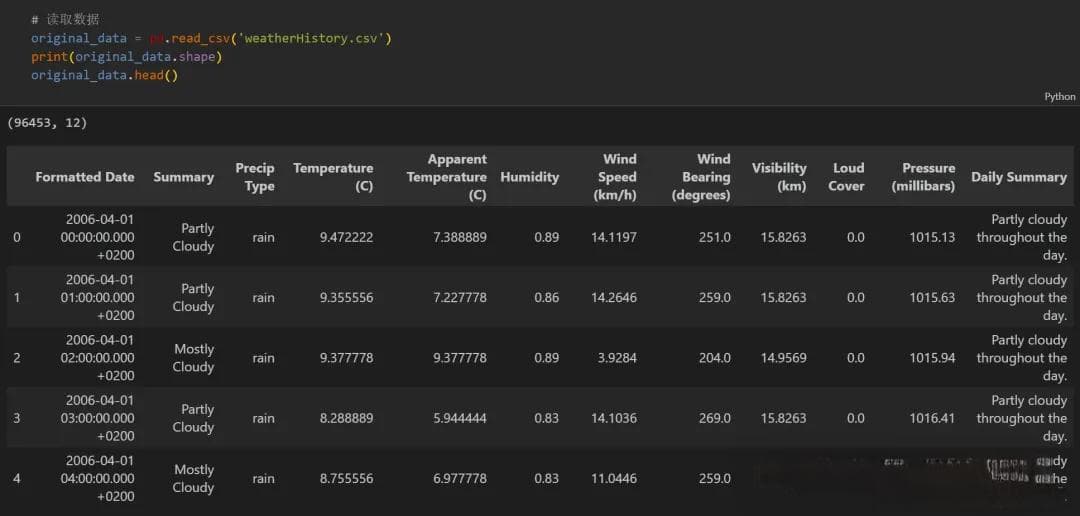Click the code line with read_csv('weatherHistory.csv')
The image size is (1080, 516).
click(211, 39)
